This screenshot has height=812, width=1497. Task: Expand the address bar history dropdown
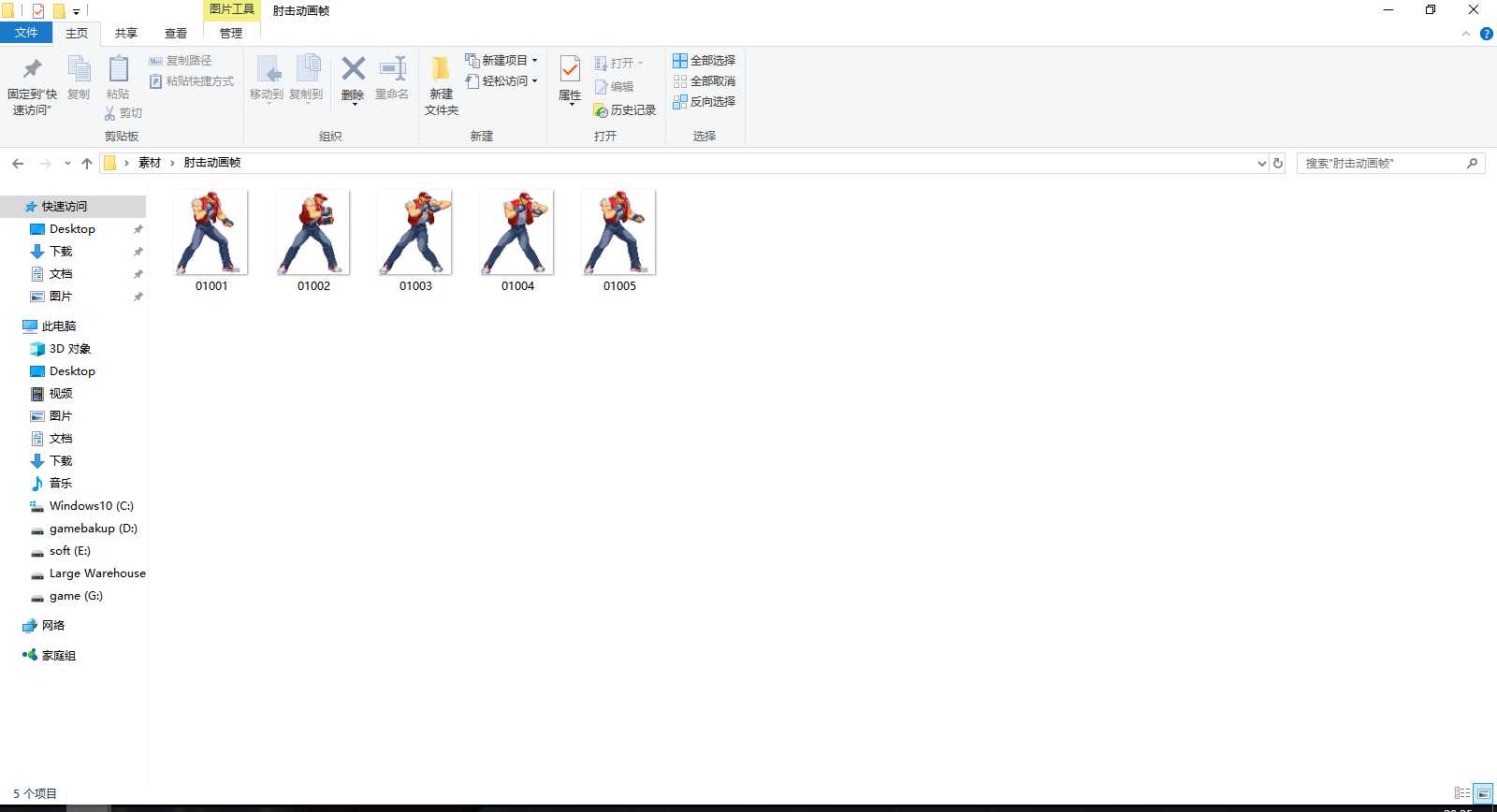click(1261, 163)
